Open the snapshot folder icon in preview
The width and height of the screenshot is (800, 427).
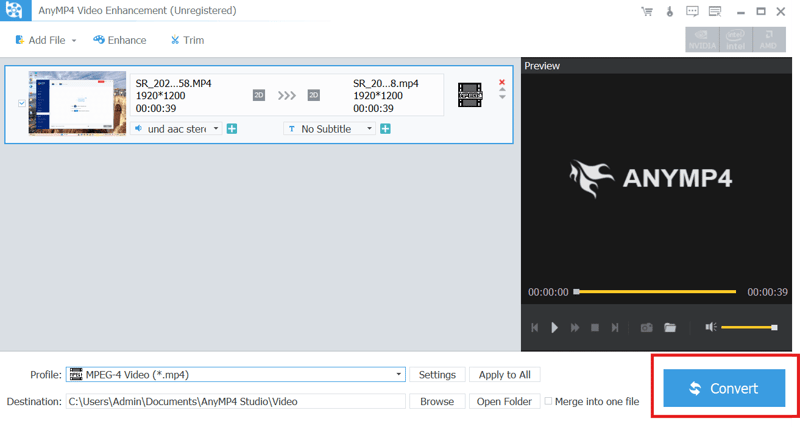pyautogui.click(x=670, y=327)
